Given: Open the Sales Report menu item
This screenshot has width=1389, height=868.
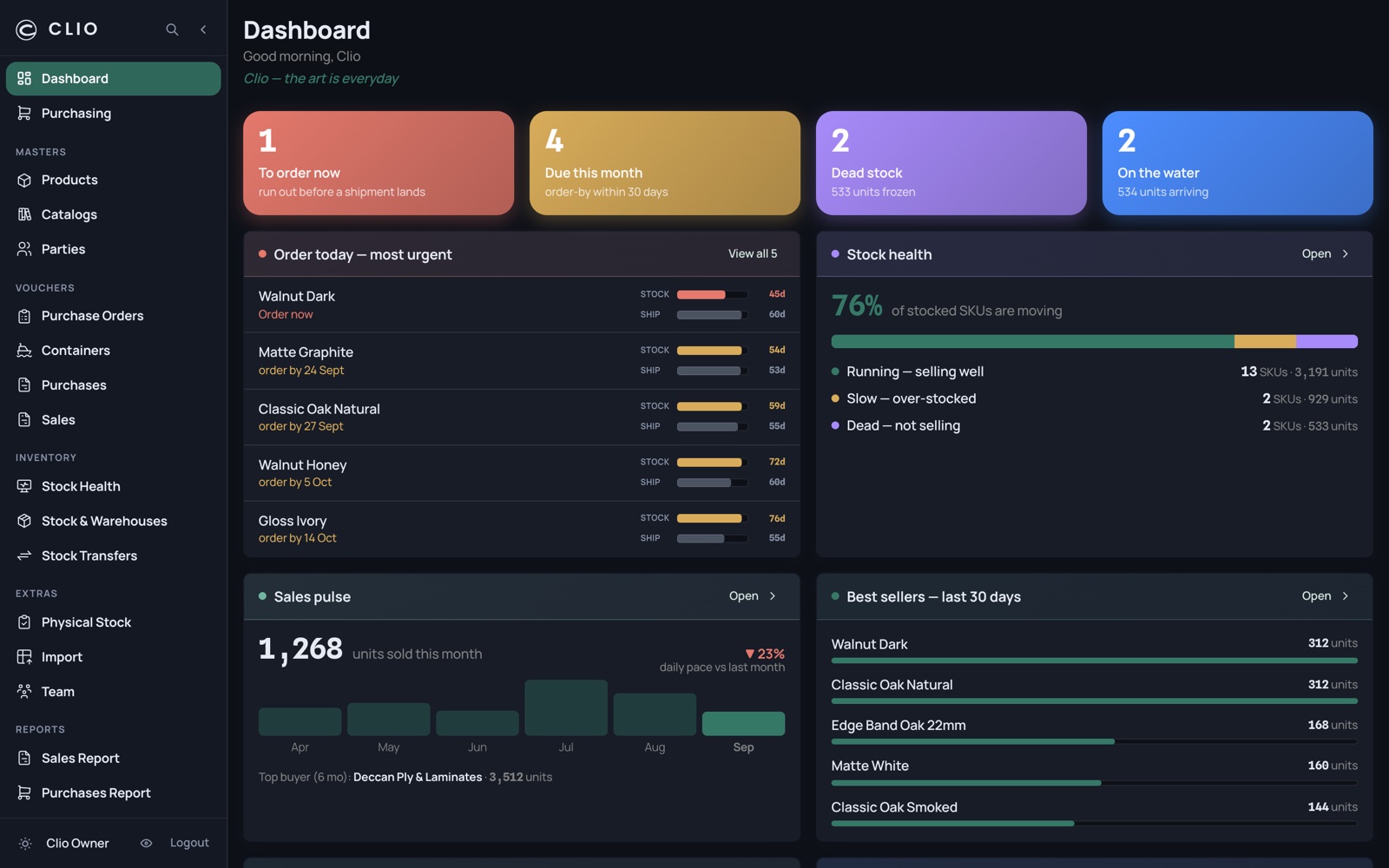Looking at the screenshot, I should click(x=113, y=759).
